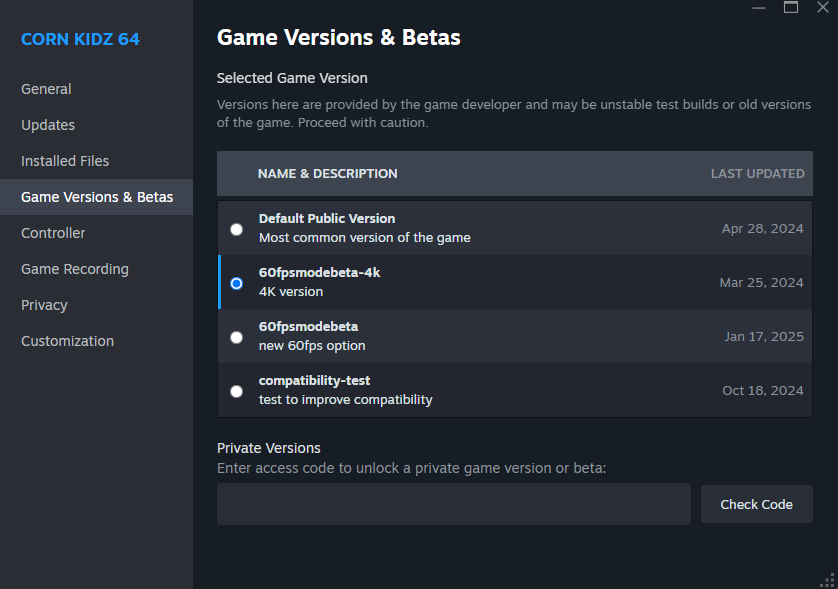Open the Controller settings
838x589 pixels.
(53, 233)
